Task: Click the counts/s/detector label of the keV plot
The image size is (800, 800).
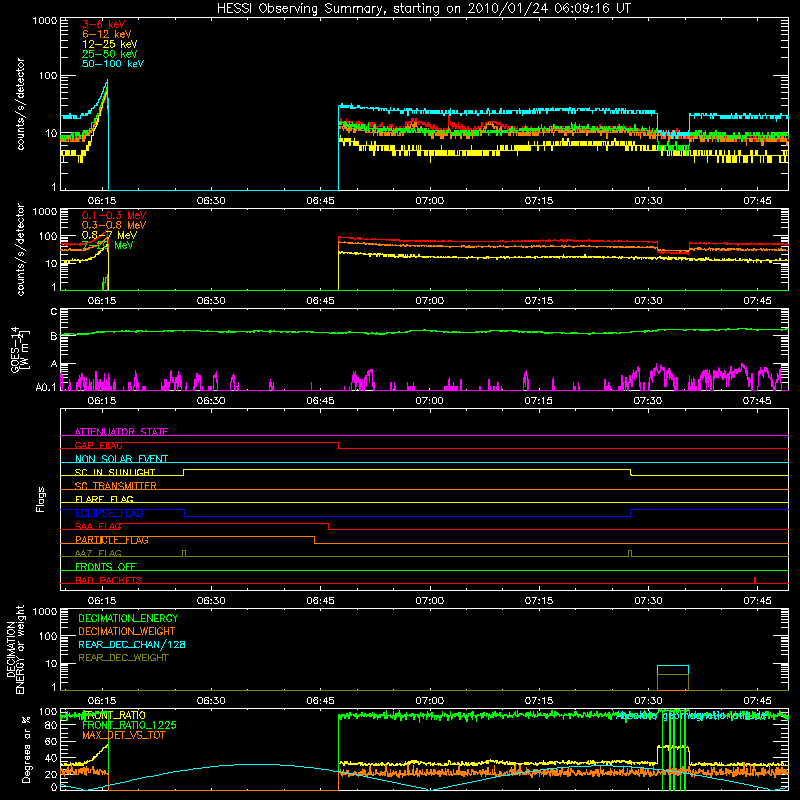Action: pyautogui.click(x=20, y=104)
